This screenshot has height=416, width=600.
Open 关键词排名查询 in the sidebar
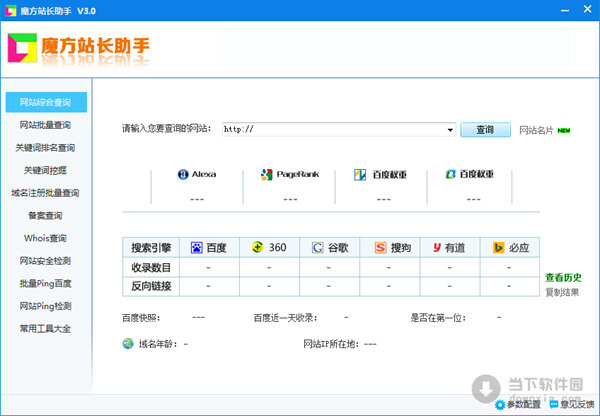pos(45,148)
